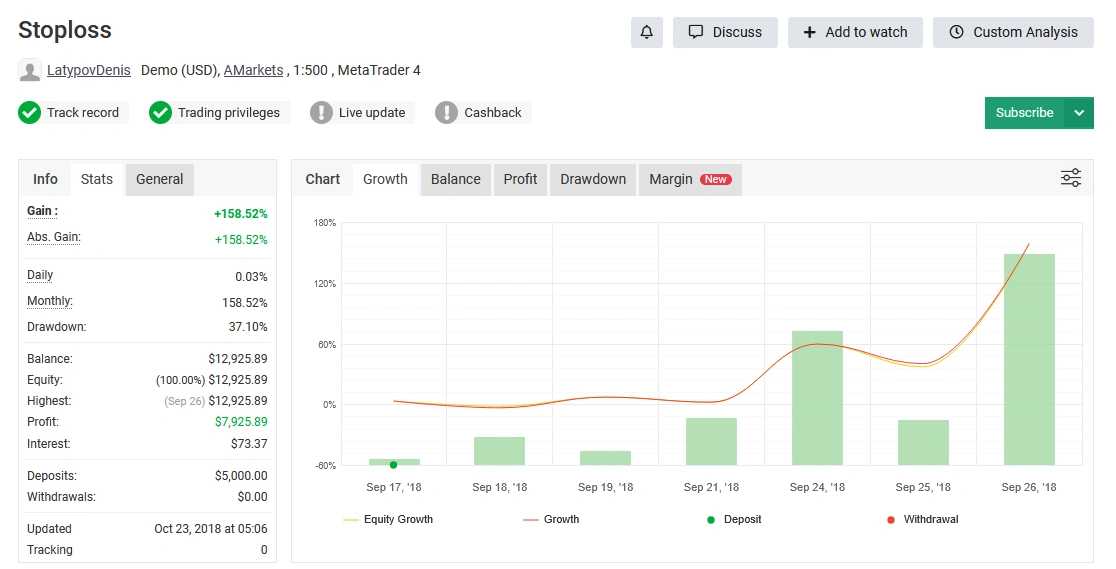1116x569 pixels.
Task: Open chart settings sliders icon
Action: point(1070,178)
